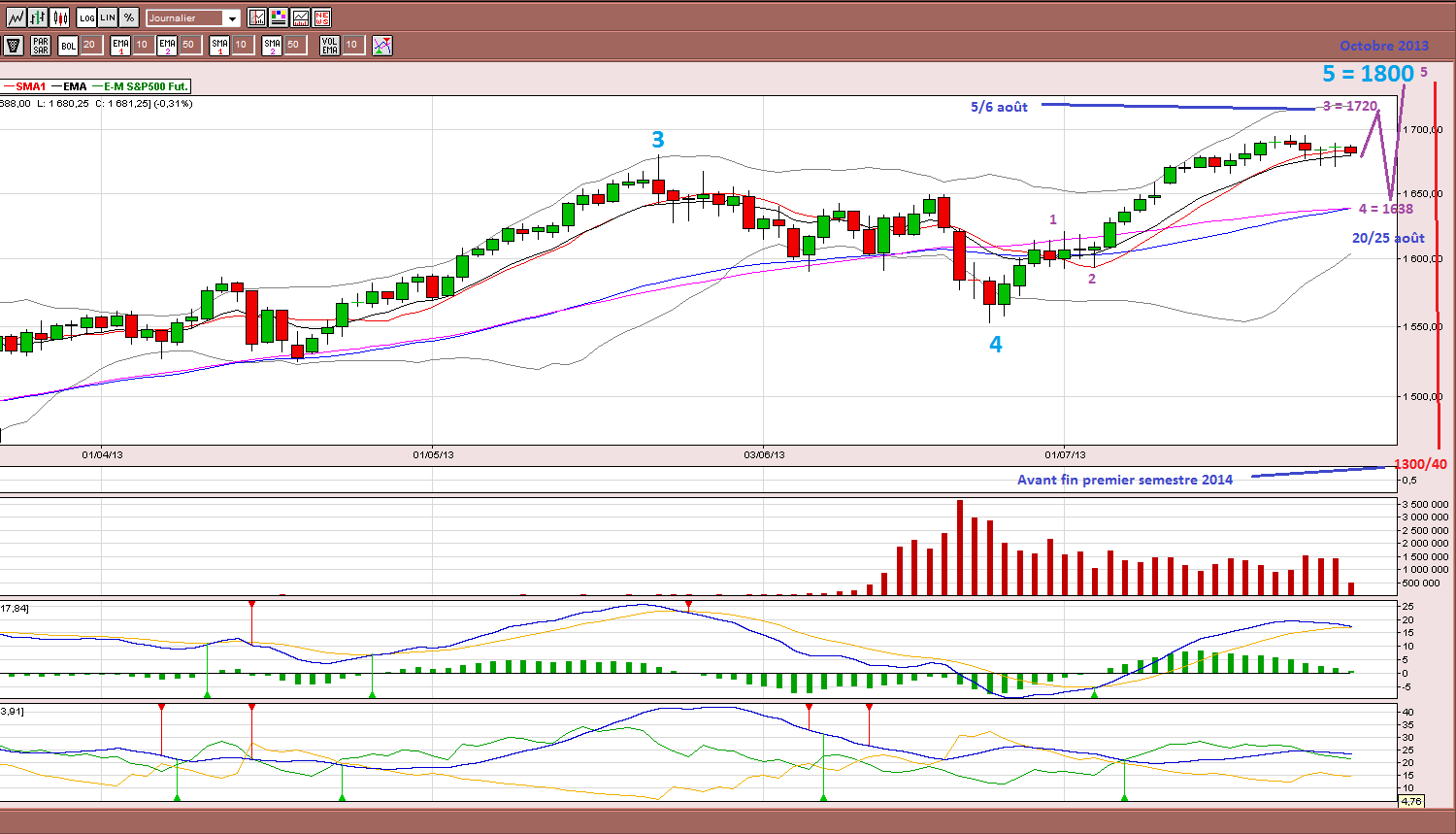
Task: Click the 'Octobre 2013' annotation text
Action: [x=1384, y=46]
